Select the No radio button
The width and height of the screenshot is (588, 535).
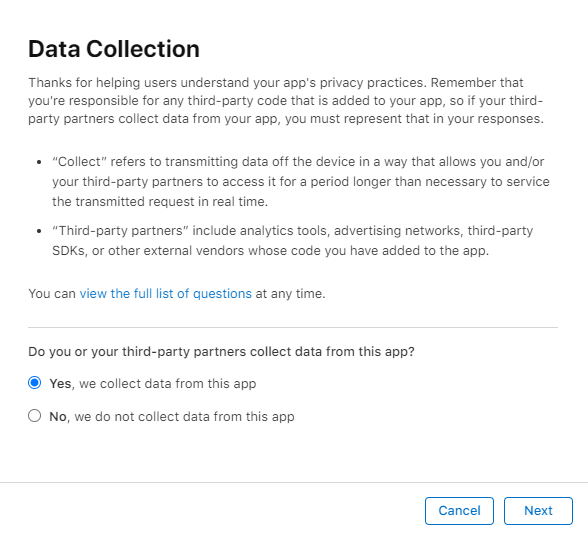[x=34, y=416]
